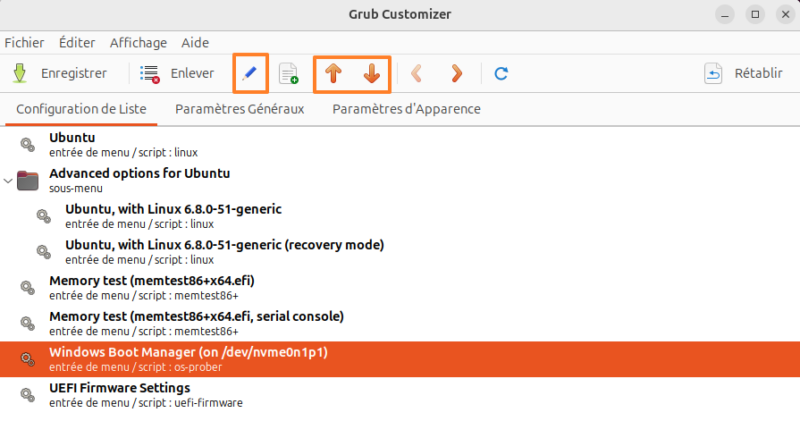The height and width of the screenshot is (421, 800).
Task: Switch to Paramètres Généraux tab
Action: 239,109
